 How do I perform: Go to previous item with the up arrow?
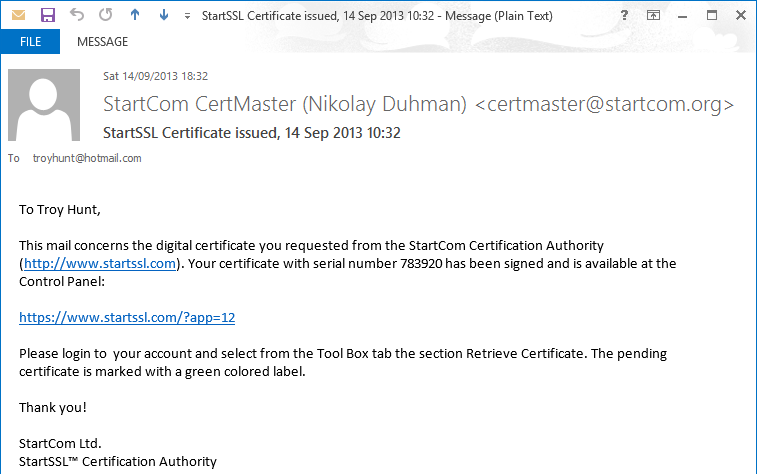(x=135, y=15)
